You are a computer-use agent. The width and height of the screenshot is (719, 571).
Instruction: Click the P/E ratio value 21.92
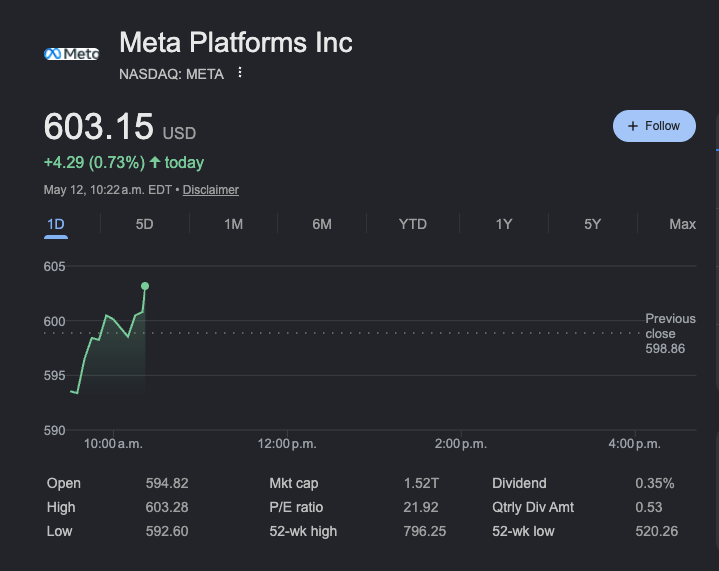(x=421, y=507)
